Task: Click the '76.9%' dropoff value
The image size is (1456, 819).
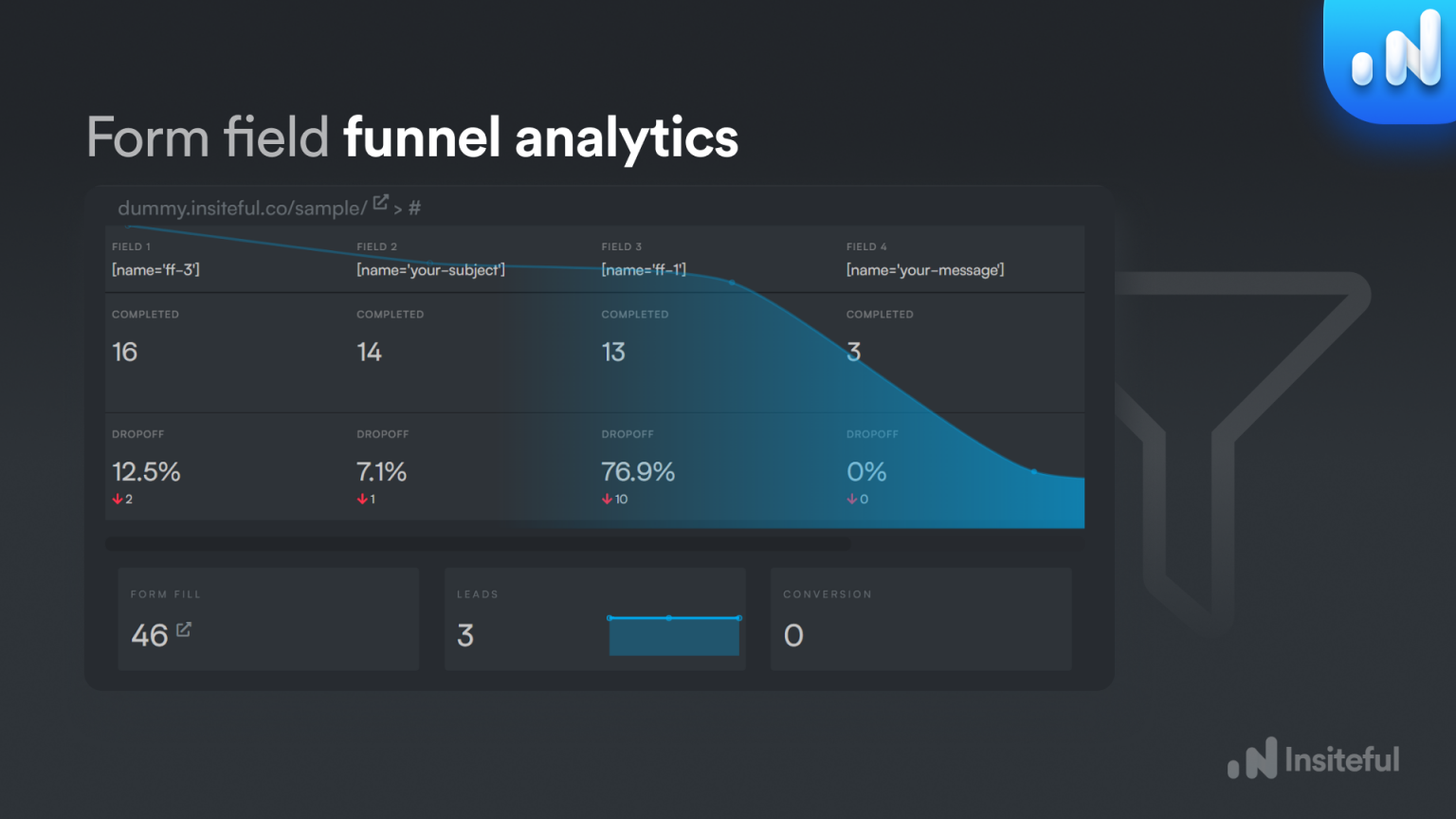Action: click(x=639, y=471)
